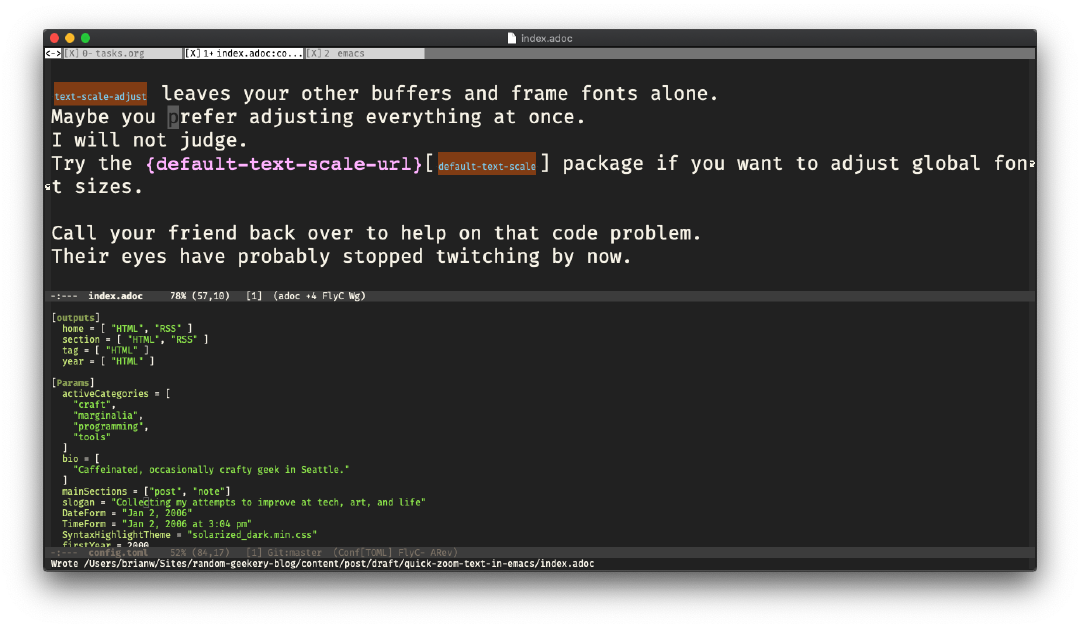Select the highlighted text-scale-adjust command
This screenshot has height=628, width=1080.
pos(100,94)
